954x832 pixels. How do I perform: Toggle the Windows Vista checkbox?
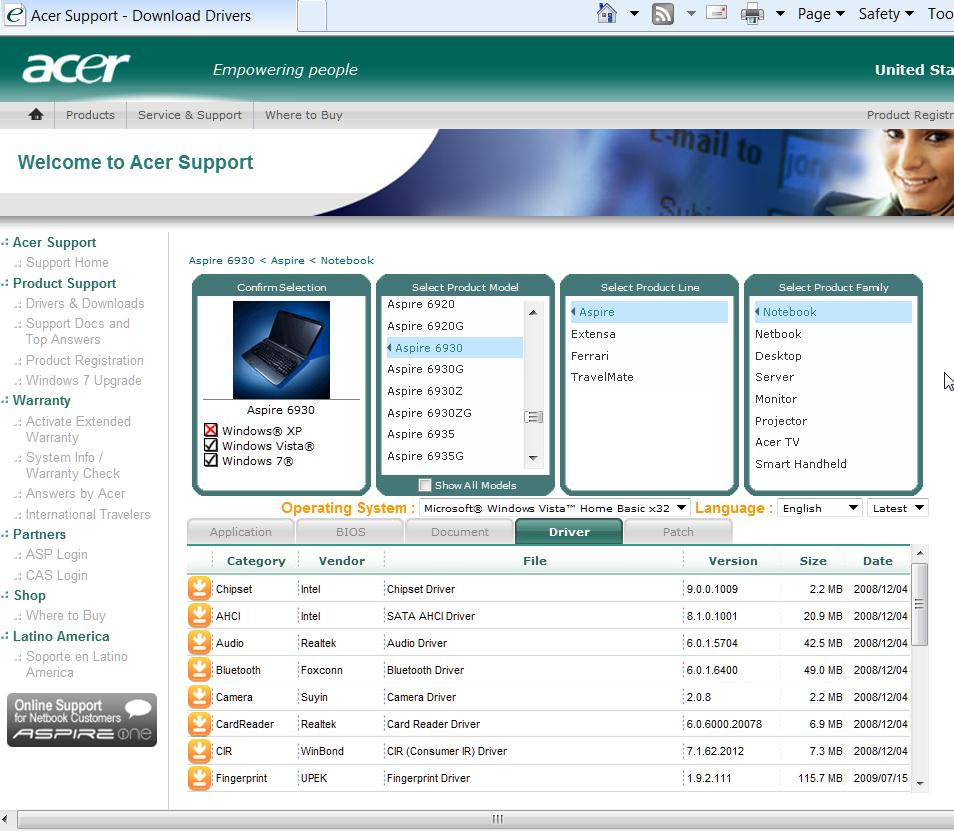pos(211,446)
